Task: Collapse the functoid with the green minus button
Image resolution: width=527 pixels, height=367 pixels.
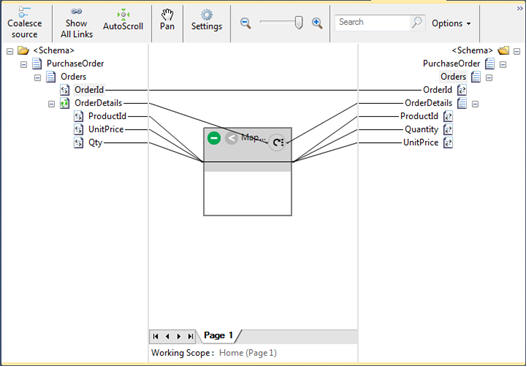Action: coord(214,138)
